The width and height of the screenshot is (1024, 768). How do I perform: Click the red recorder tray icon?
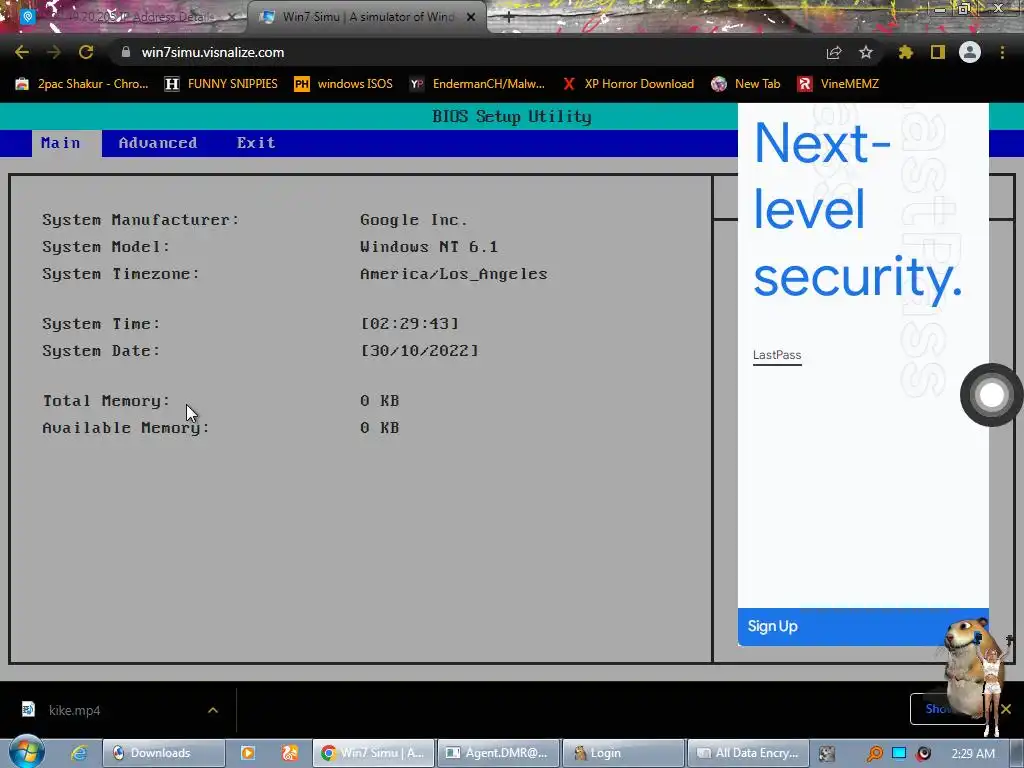pos(923,754)
